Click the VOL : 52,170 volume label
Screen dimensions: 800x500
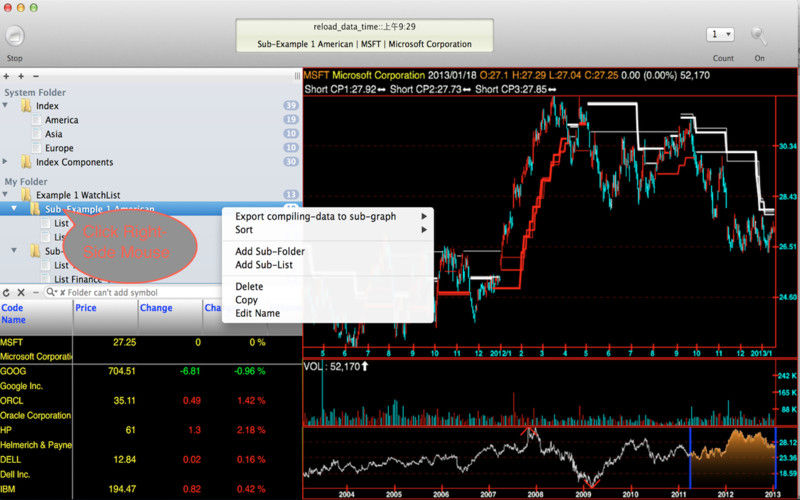tap(336, 367)
